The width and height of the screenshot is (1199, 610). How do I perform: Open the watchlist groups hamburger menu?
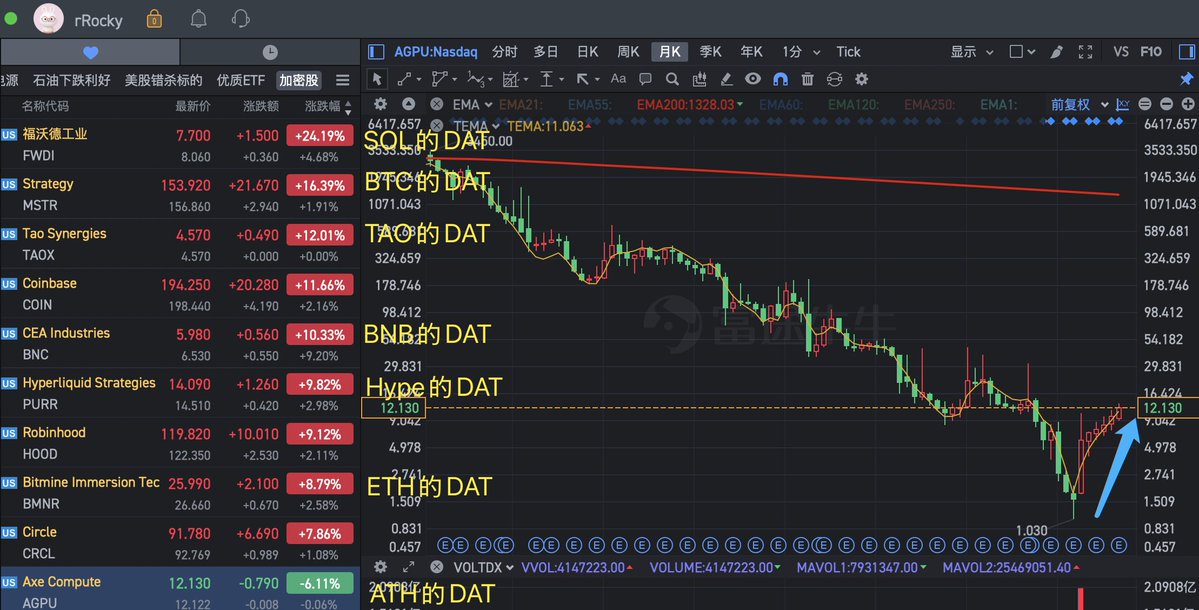tap(343, 79)
